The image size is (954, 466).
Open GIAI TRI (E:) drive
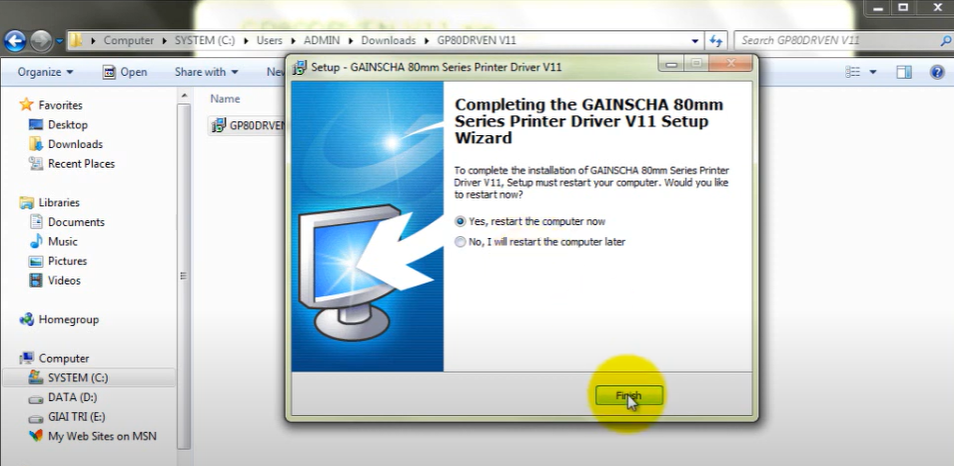[67, 417]
